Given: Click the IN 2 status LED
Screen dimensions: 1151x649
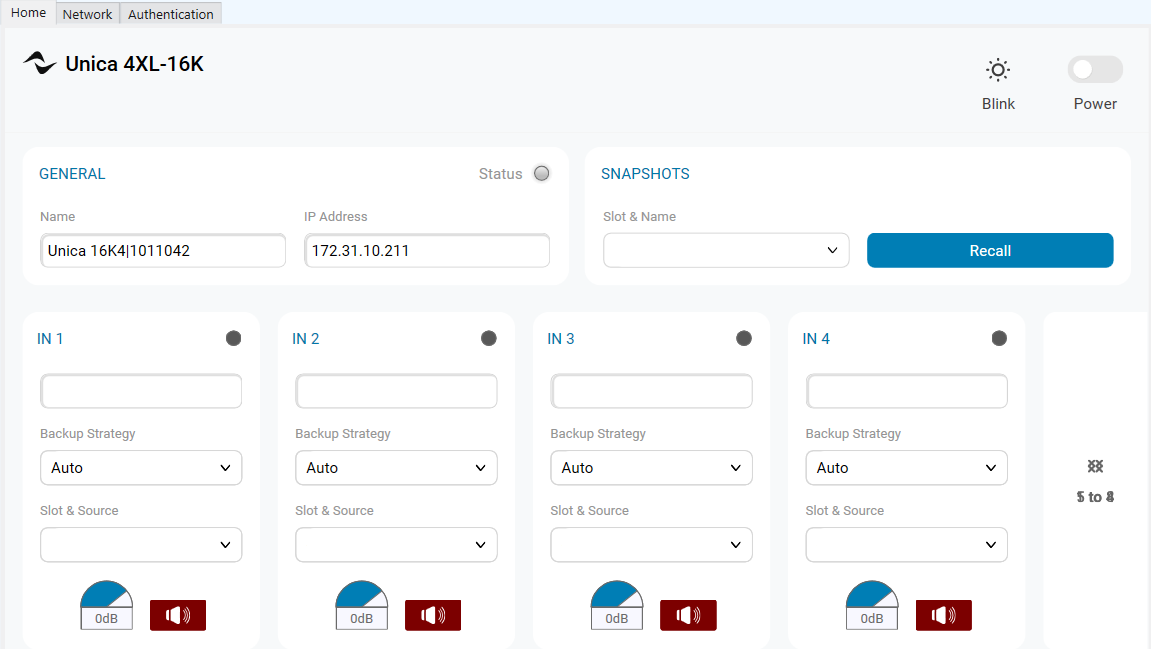Looking at the screenshot, I should pyautogui.click(x=489, y=338).
